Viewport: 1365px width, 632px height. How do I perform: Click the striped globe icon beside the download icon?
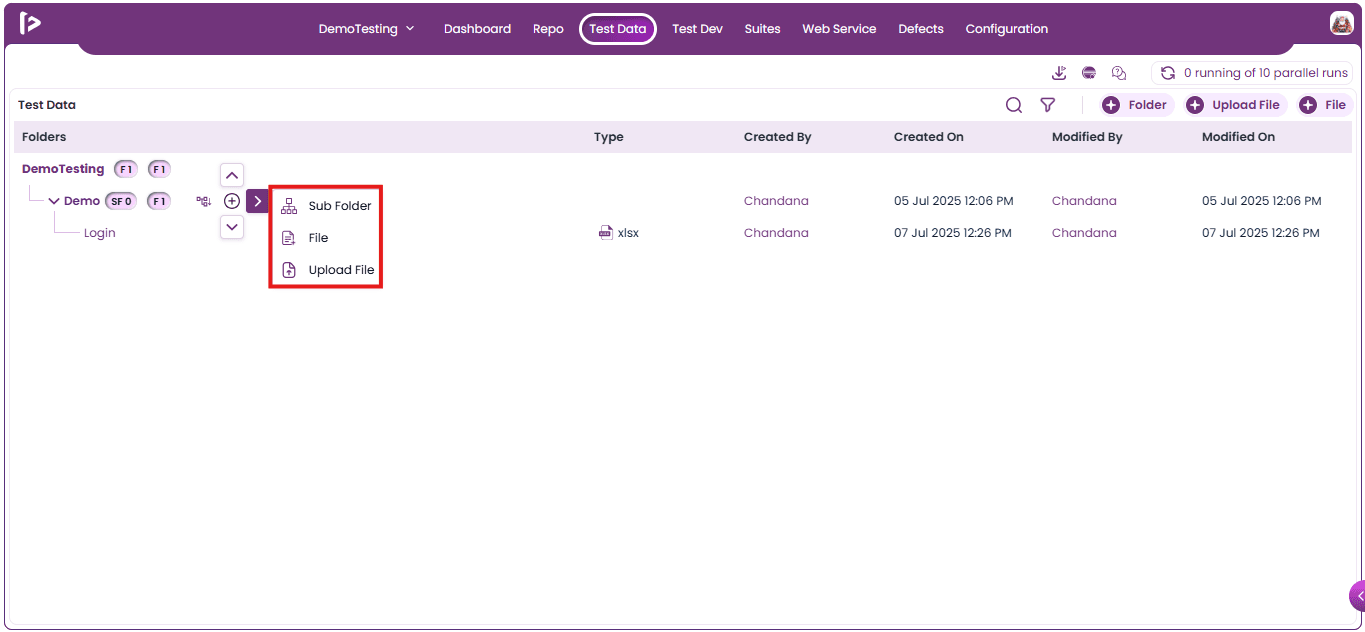click(x=1089, y=73)
